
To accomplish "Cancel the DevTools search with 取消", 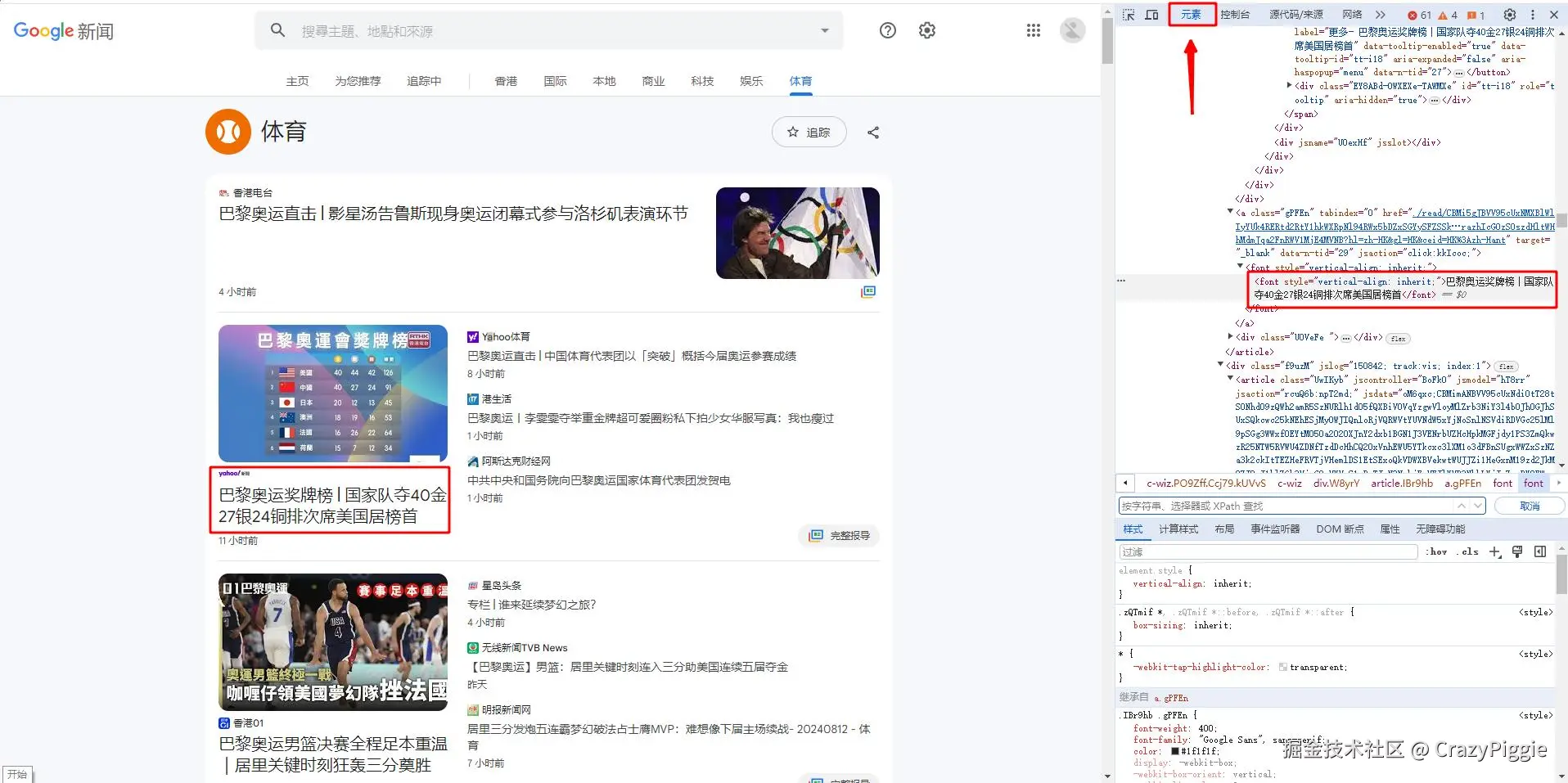I will [1530, 506].
